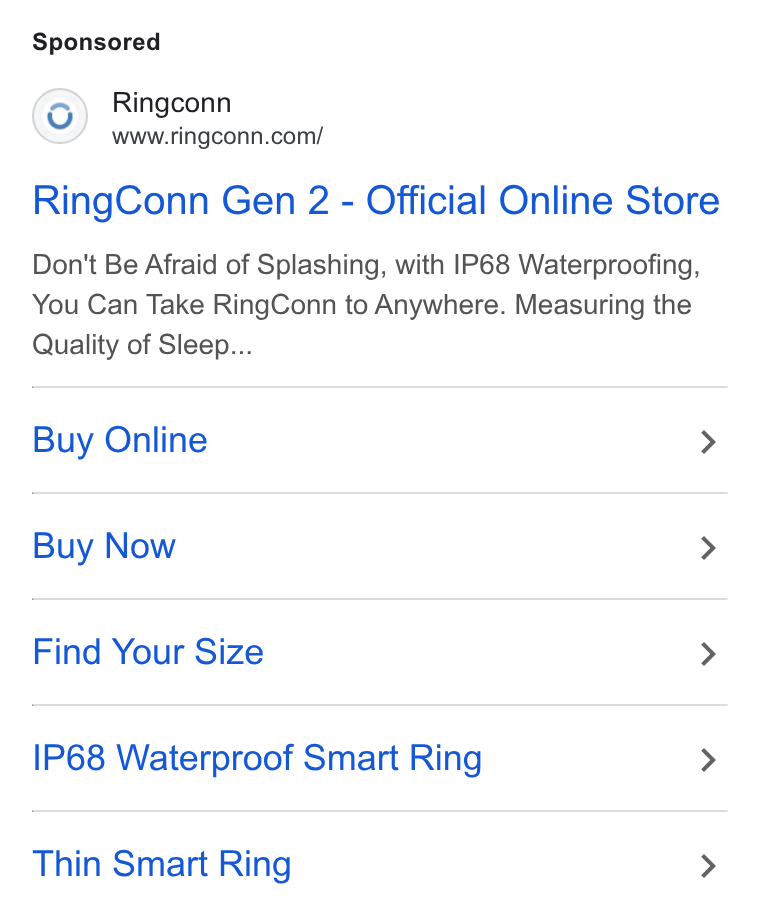Click 'Official Online Store' in the ad headline
Image resolution: width=760 pixels, height=916 pixels.
pyautogui.click(x=543, y=200)
